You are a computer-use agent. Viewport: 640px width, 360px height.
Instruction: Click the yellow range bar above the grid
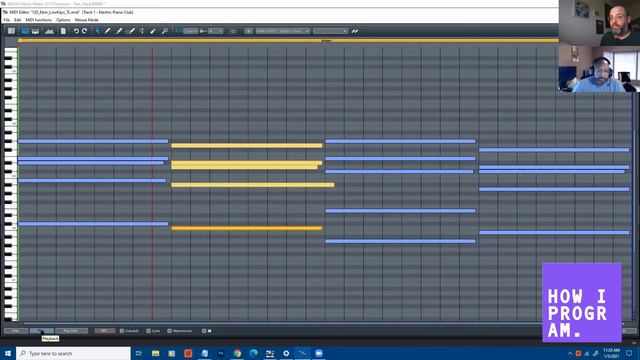(x=288, y=40)
